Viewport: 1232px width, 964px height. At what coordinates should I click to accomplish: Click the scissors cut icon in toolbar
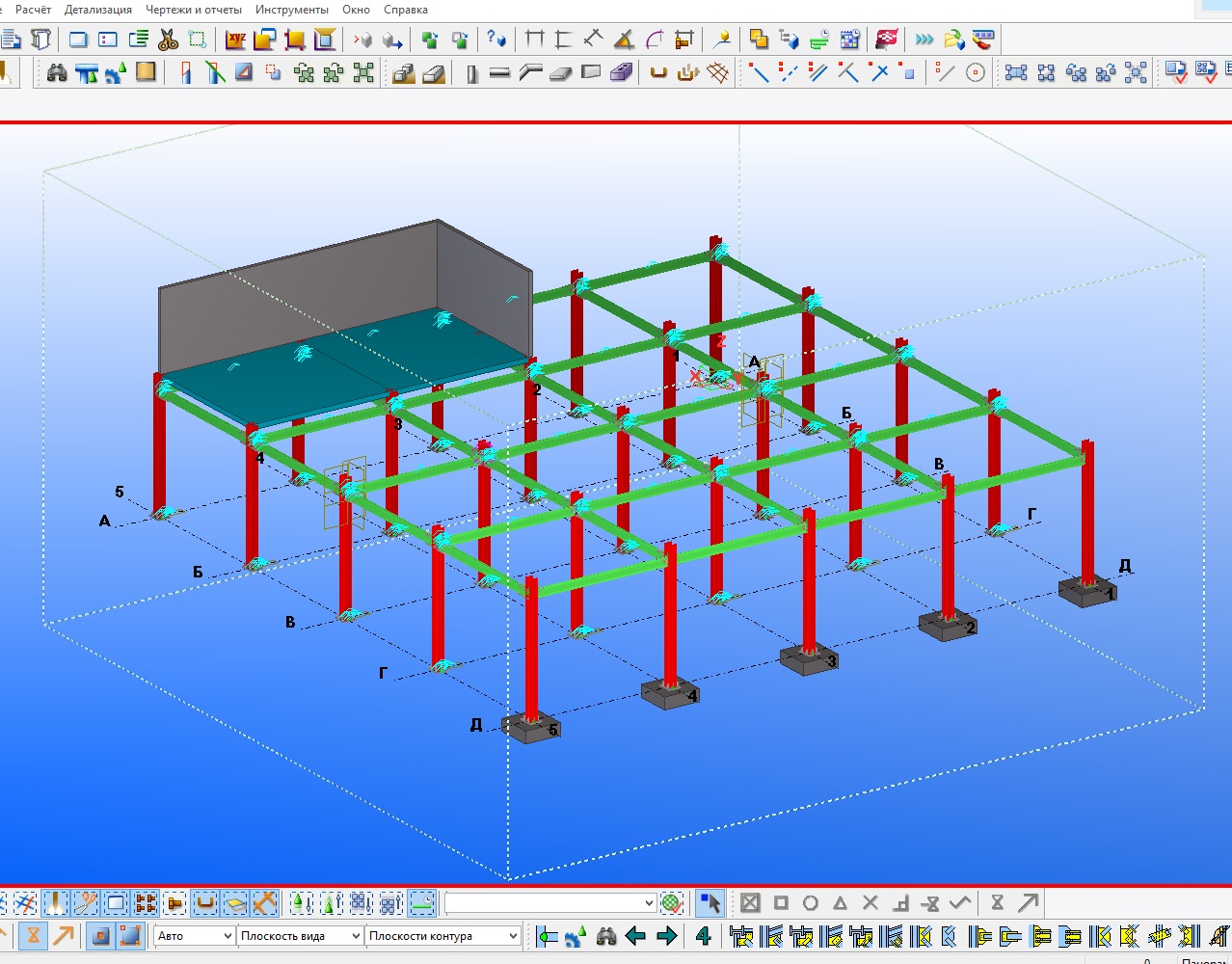click(168, 40)
